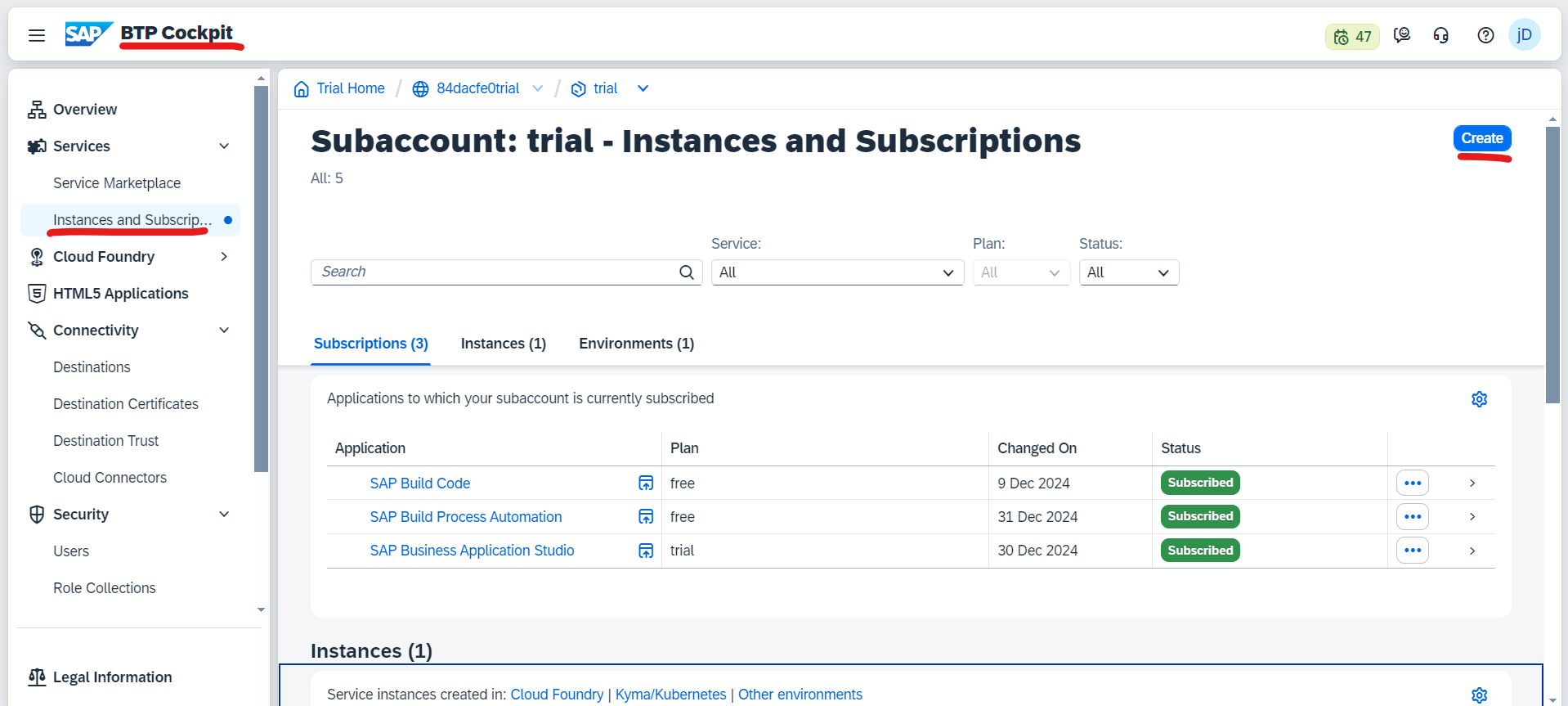Open actions menu for SAP Build Code
The height and width of the screenshot is (706, 1568).
point(1412,483)
